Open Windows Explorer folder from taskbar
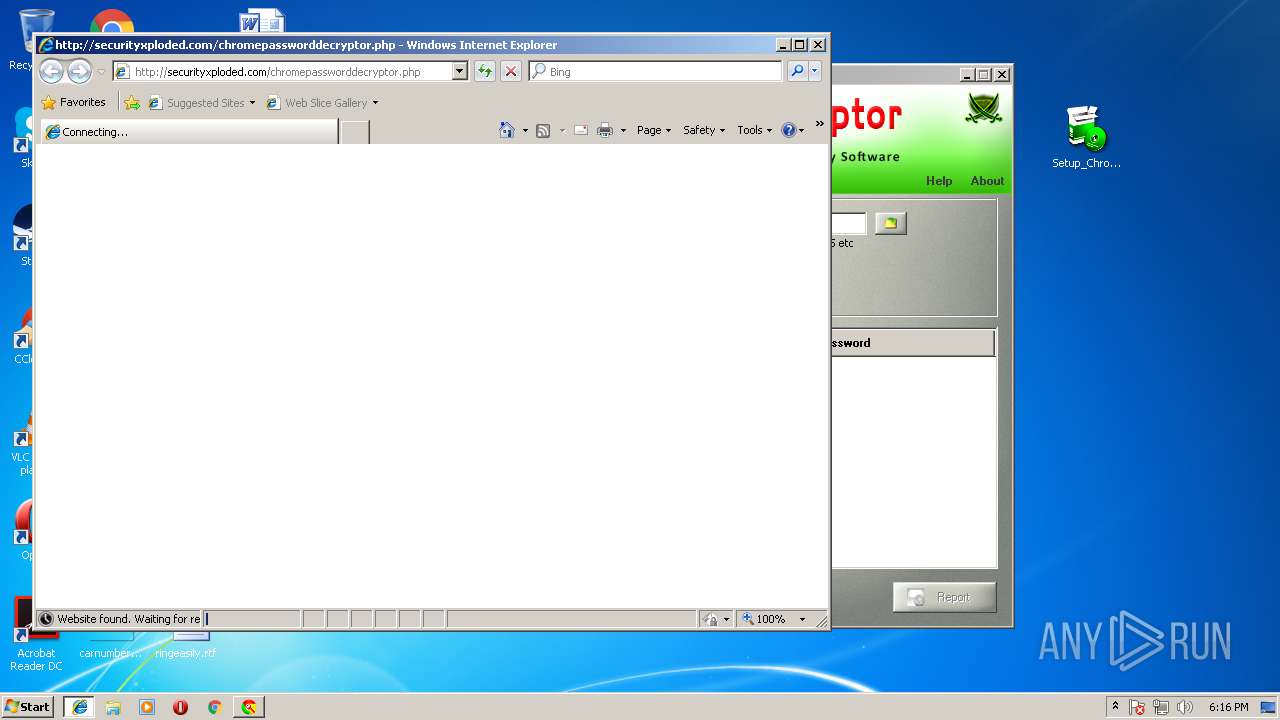Screen dimensions: 1280x720 coord(113,707)
